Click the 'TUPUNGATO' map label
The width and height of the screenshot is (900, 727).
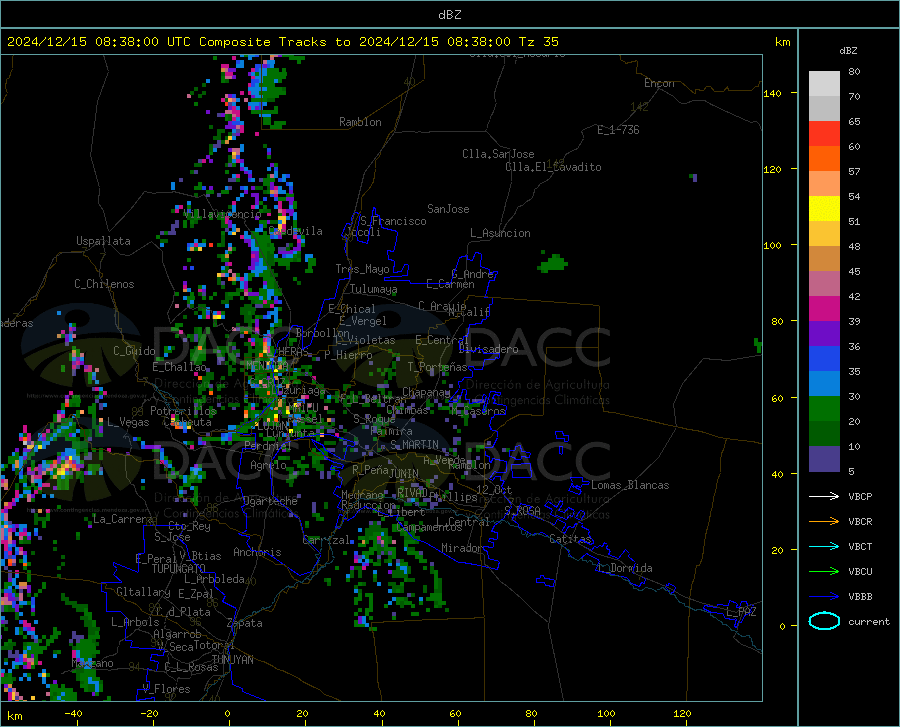[179, 569]
